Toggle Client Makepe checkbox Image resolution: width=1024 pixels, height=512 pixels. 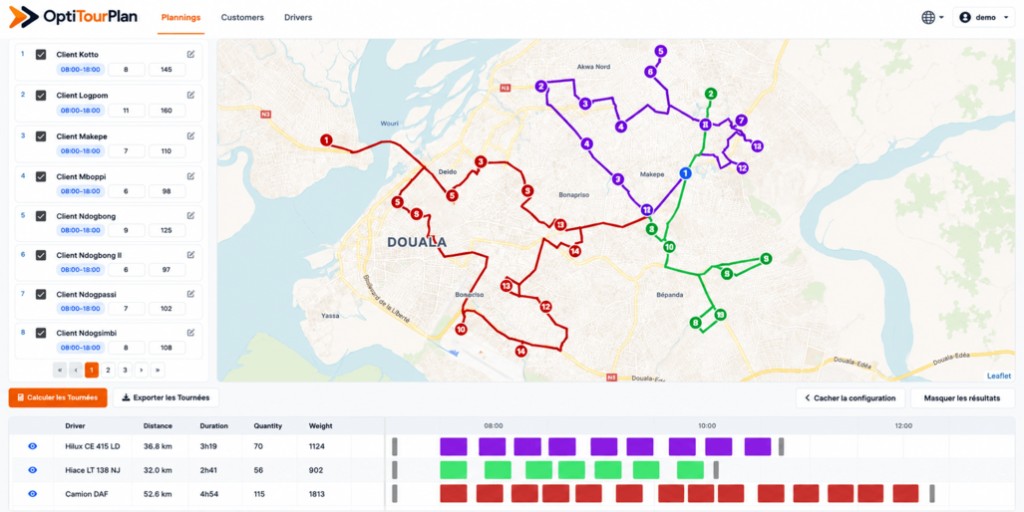tap(41, 136)
